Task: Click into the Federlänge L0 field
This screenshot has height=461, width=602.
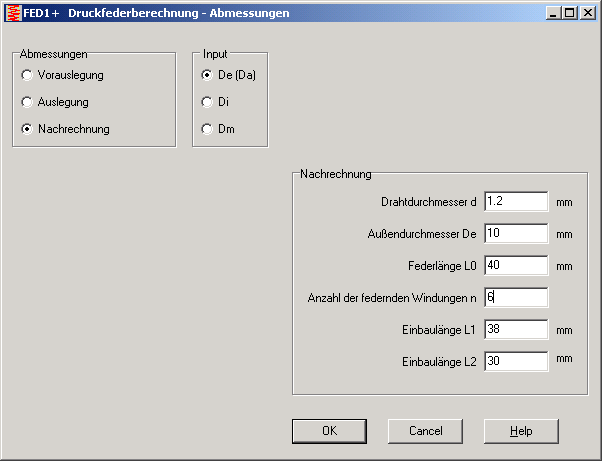Action: (x=516, y=266)
